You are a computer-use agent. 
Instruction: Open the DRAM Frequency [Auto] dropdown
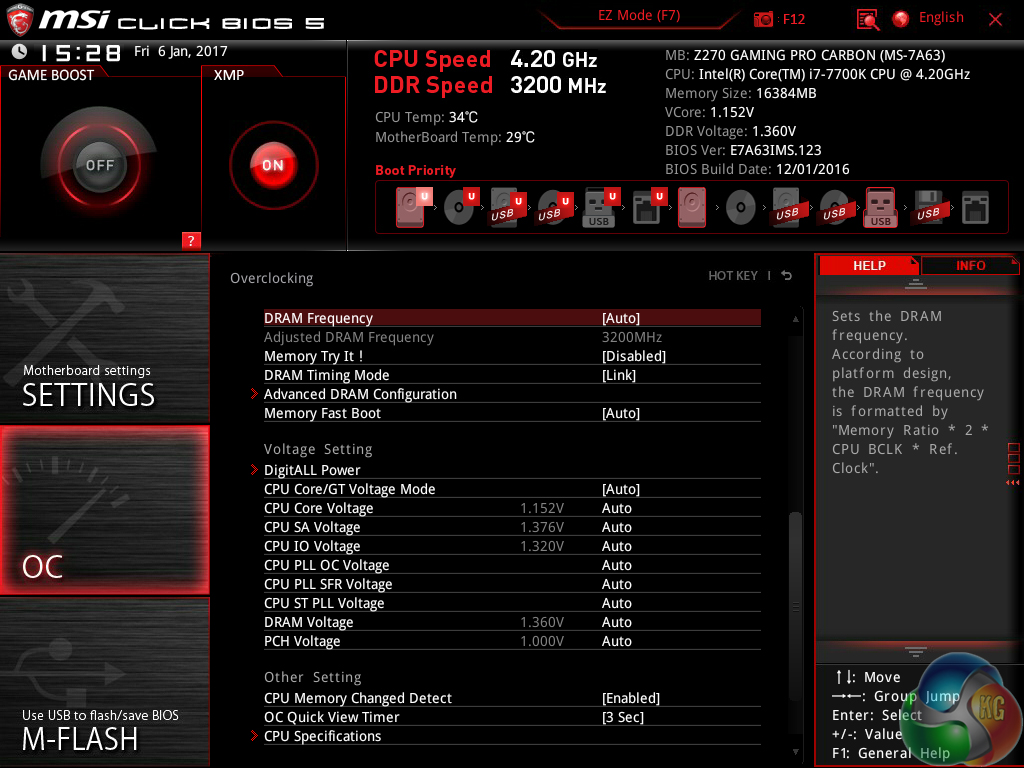(x=620, y=318)
